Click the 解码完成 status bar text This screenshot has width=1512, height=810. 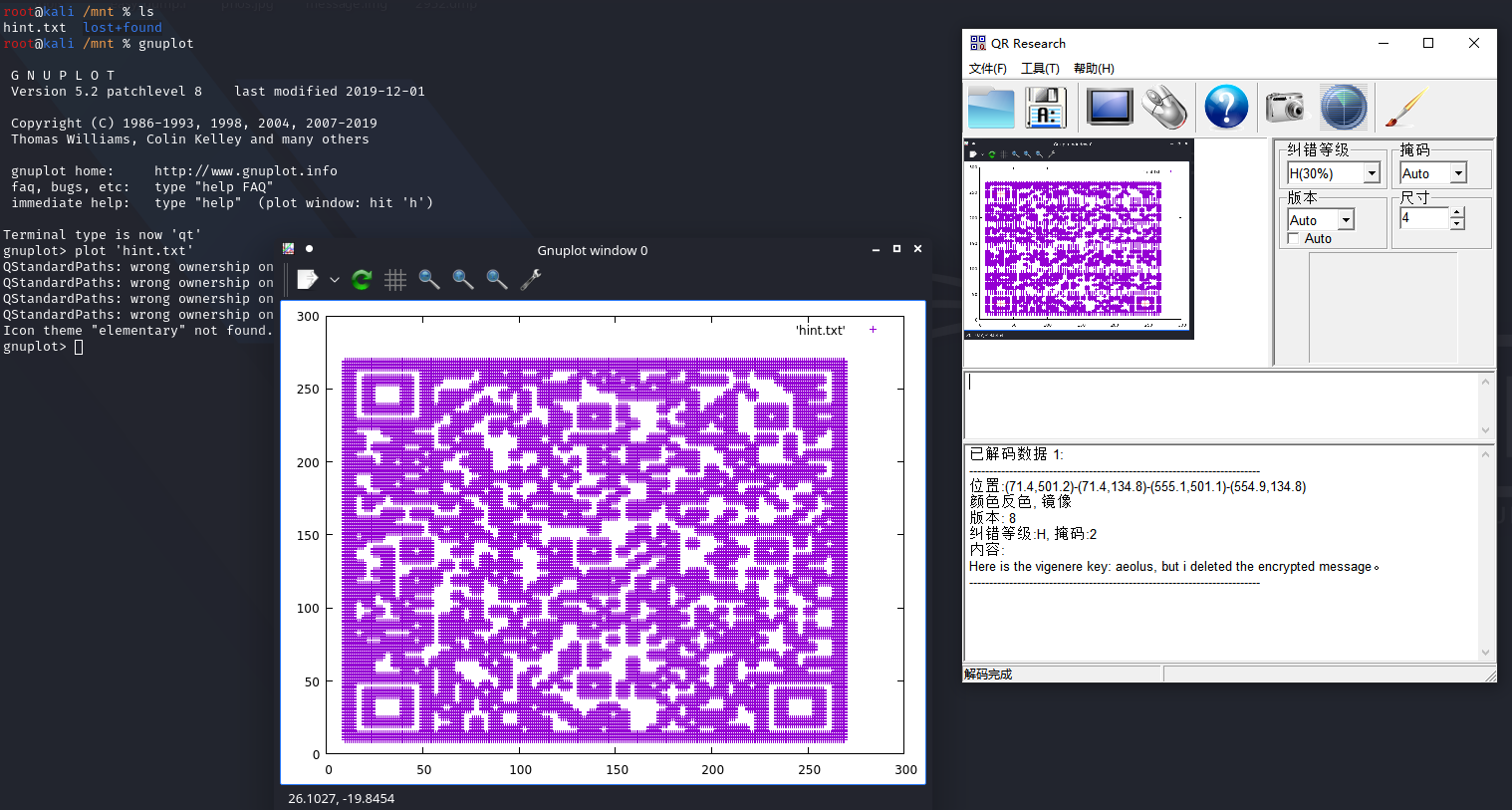click(x=988, y=675)
